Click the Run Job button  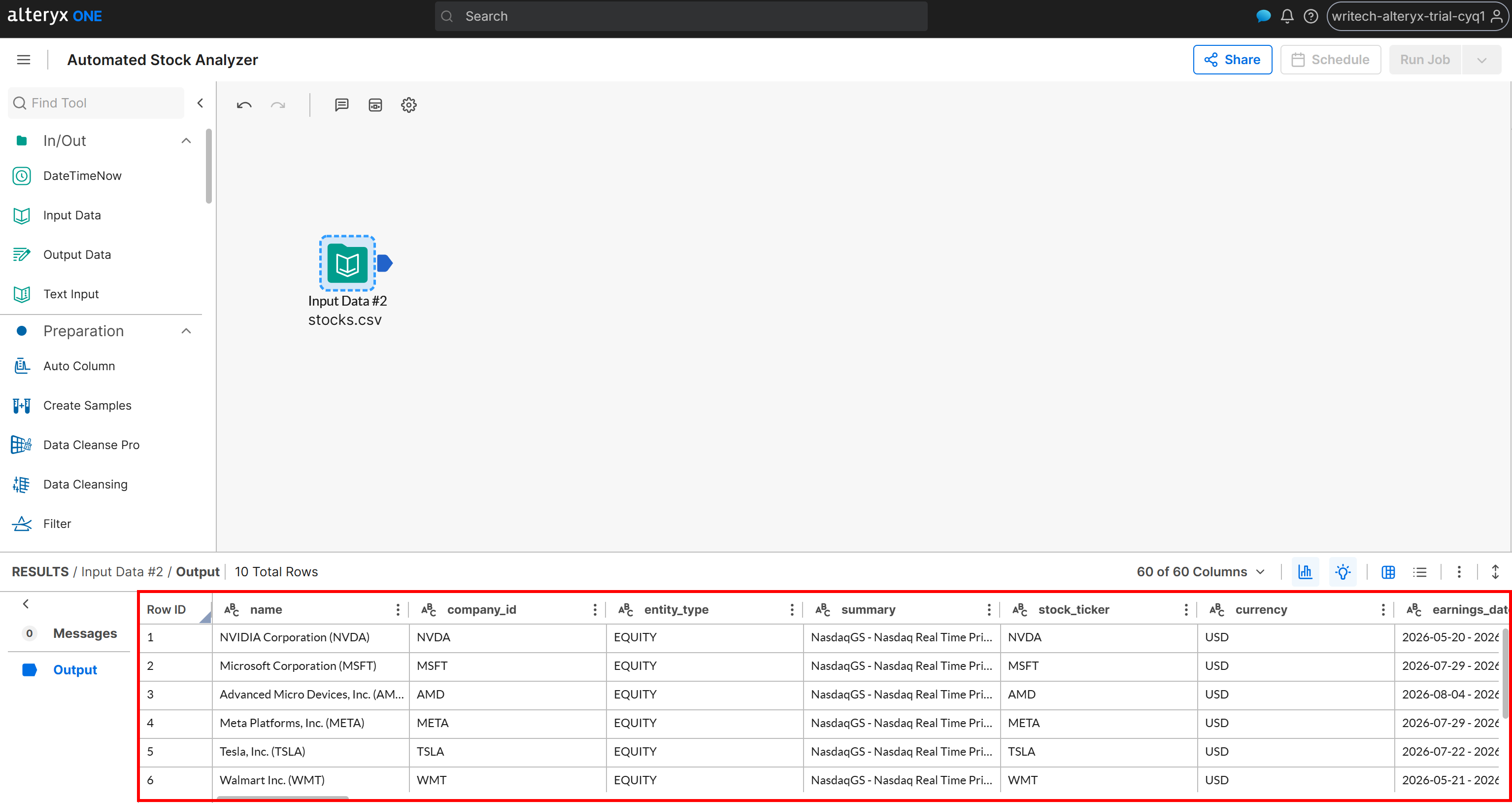(x=1424, y=60)
